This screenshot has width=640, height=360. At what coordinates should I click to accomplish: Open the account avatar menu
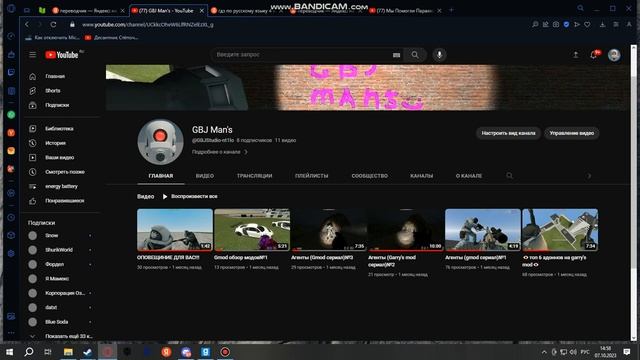point(614,55)
